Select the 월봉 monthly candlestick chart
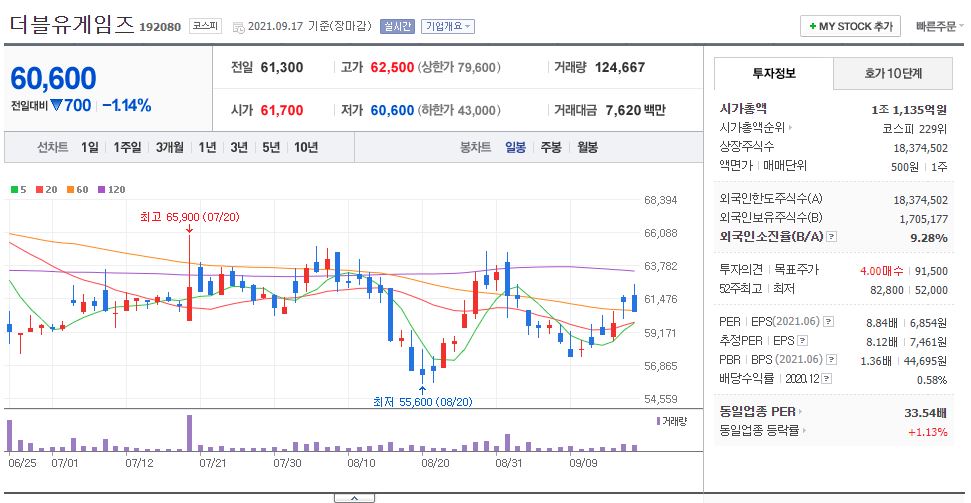The width and height of the screenshot is (971, 503). pyautogui.click(x=588, y=147)
